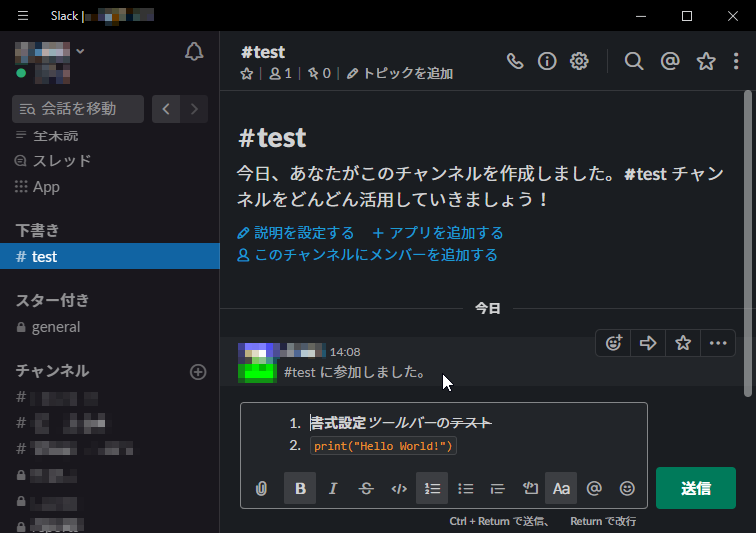
Task: Open notification bell settings
Action: 194,52
